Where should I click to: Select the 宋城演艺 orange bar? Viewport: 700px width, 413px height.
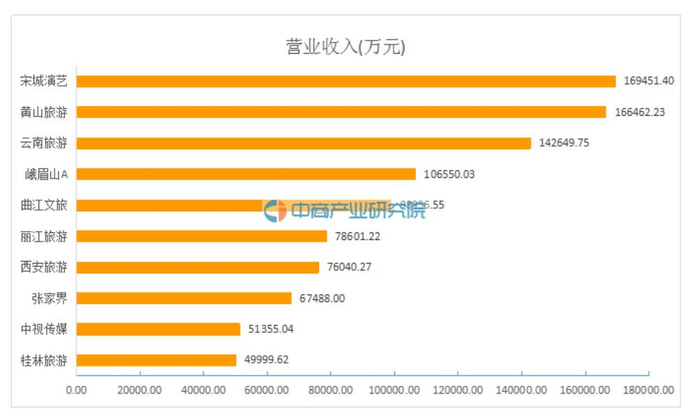point(345,81)
